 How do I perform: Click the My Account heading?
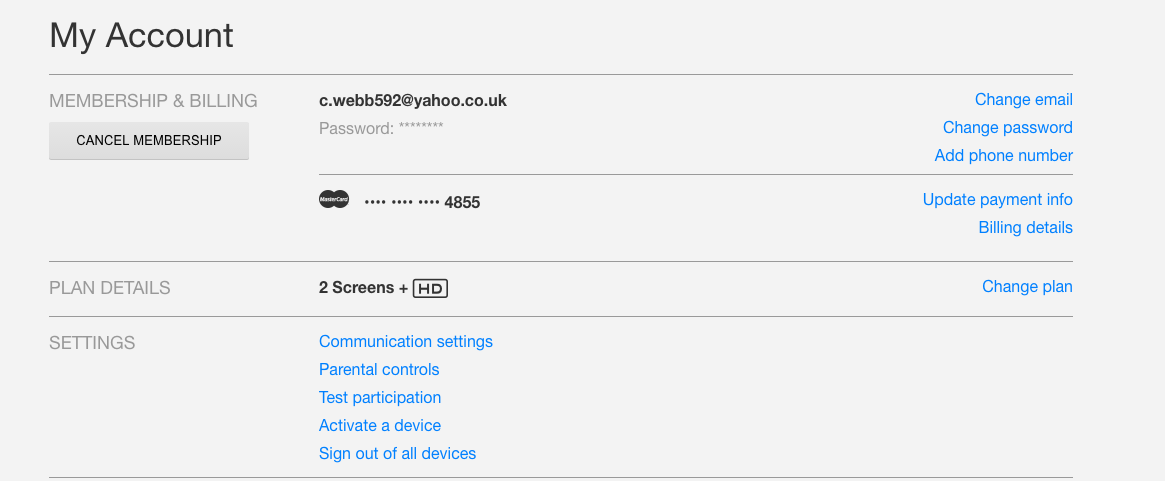click(x=141, y=36)
